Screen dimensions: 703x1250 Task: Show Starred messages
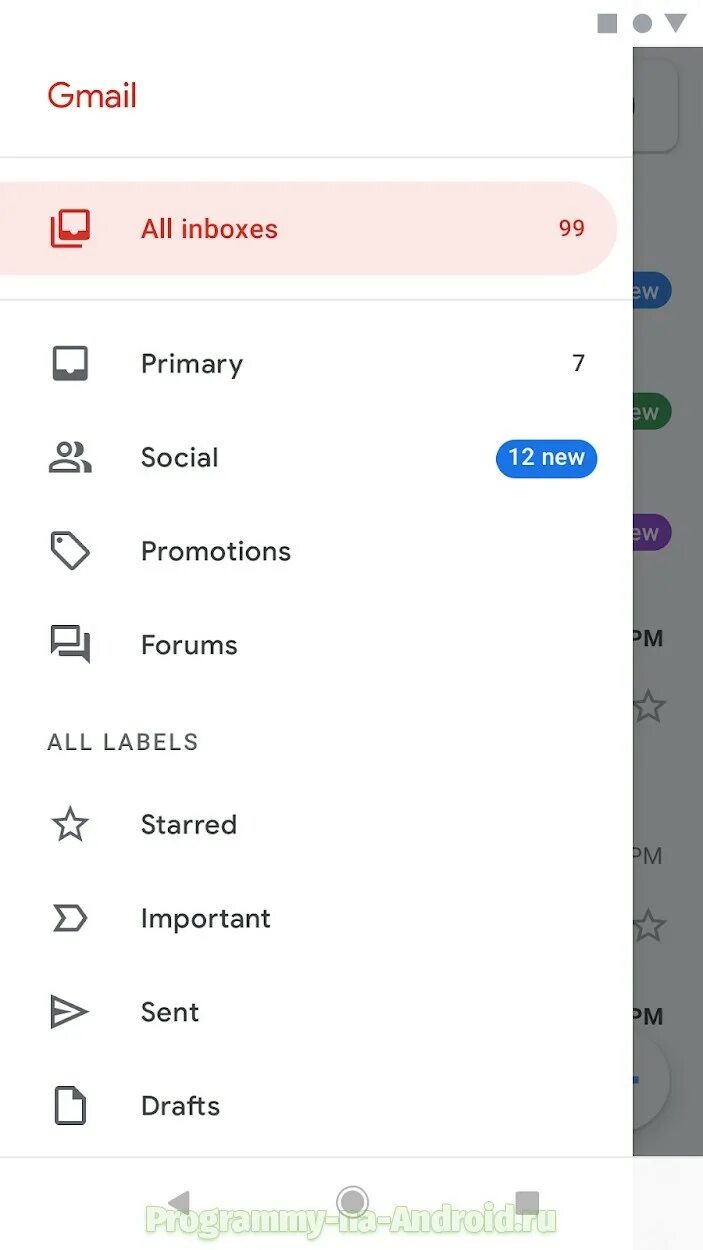189,825
